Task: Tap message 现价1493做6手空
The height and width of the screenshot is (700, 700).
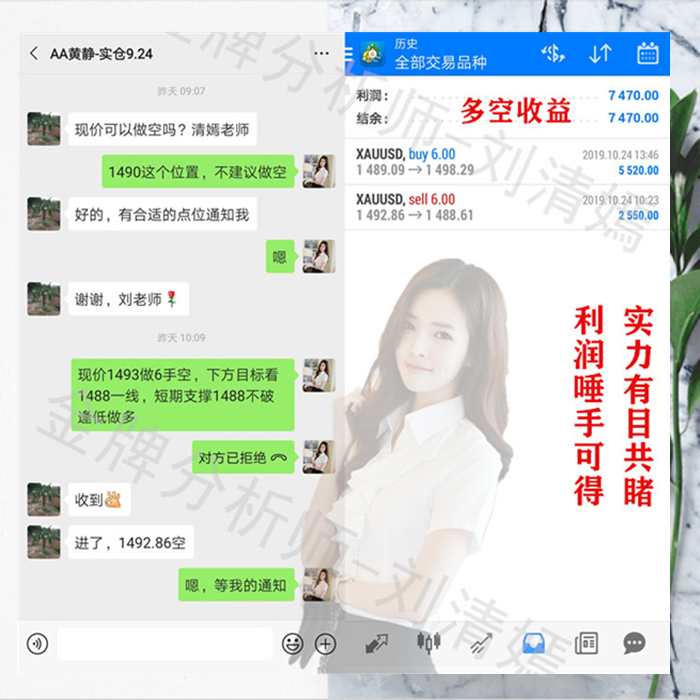Action: point(183,395)
